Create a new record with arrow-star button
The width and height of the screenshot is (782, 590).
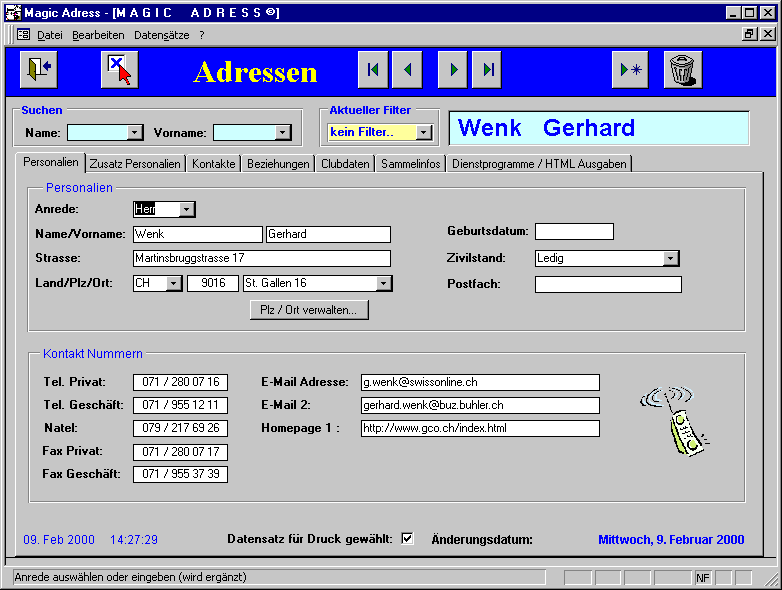(x=631, y=70)
